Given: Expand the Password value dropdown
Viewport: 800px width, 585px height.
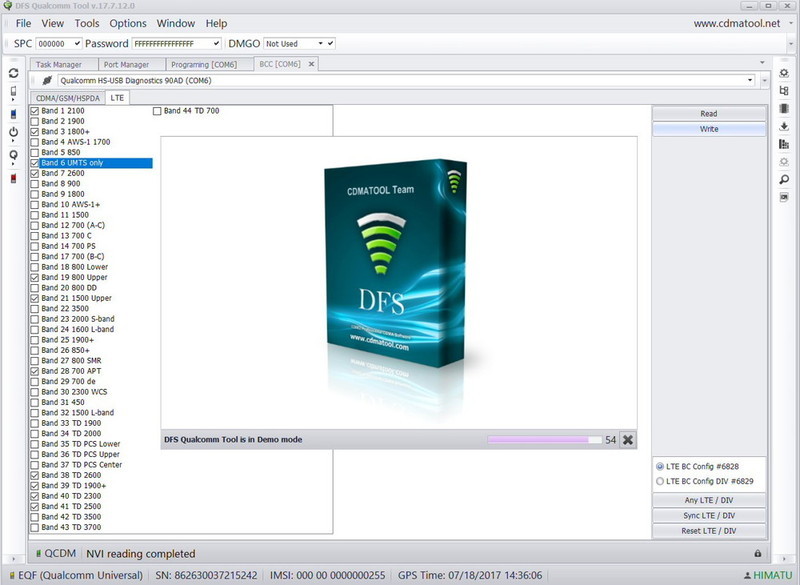Looking at the screenshot, I should click(x=216, y=43).
